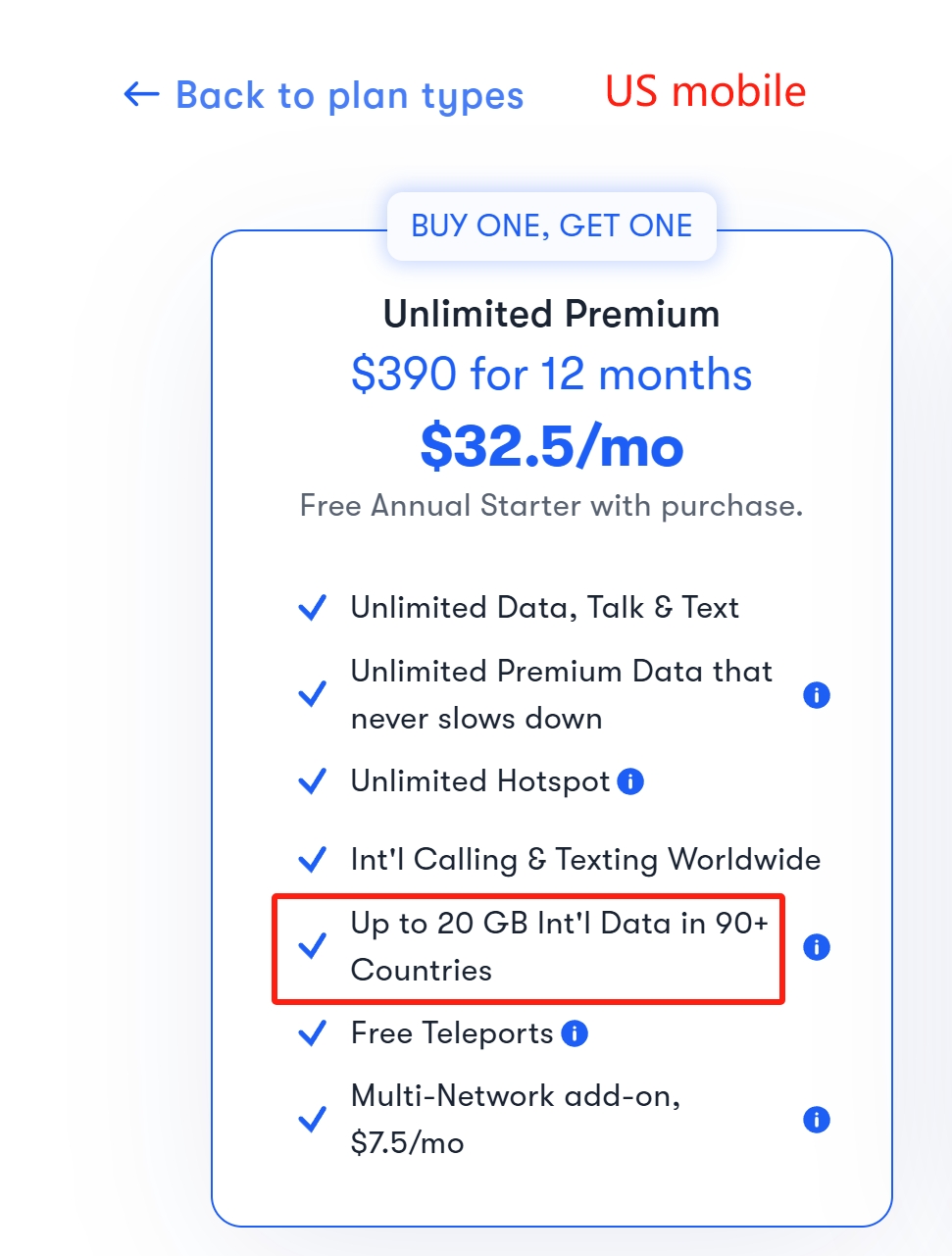Click Unlimited Premium Data never slows down text
The width and height of the screenshot is (952, 1256).
click(561, 694)
